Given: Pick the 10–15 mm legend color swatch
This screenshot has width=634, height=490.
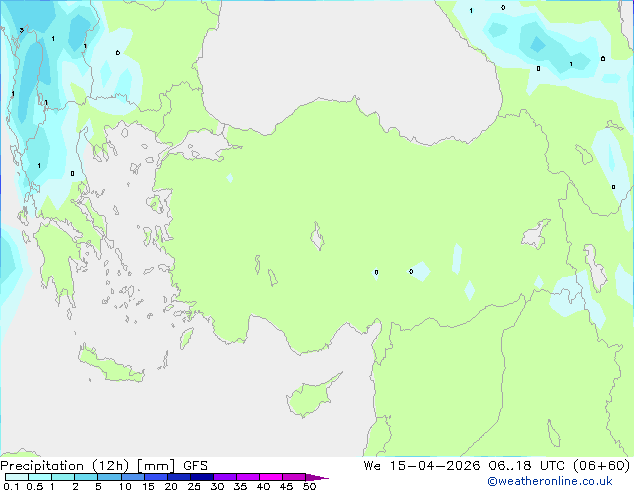Looking at the screenshot, I should (x=133, y=477).
